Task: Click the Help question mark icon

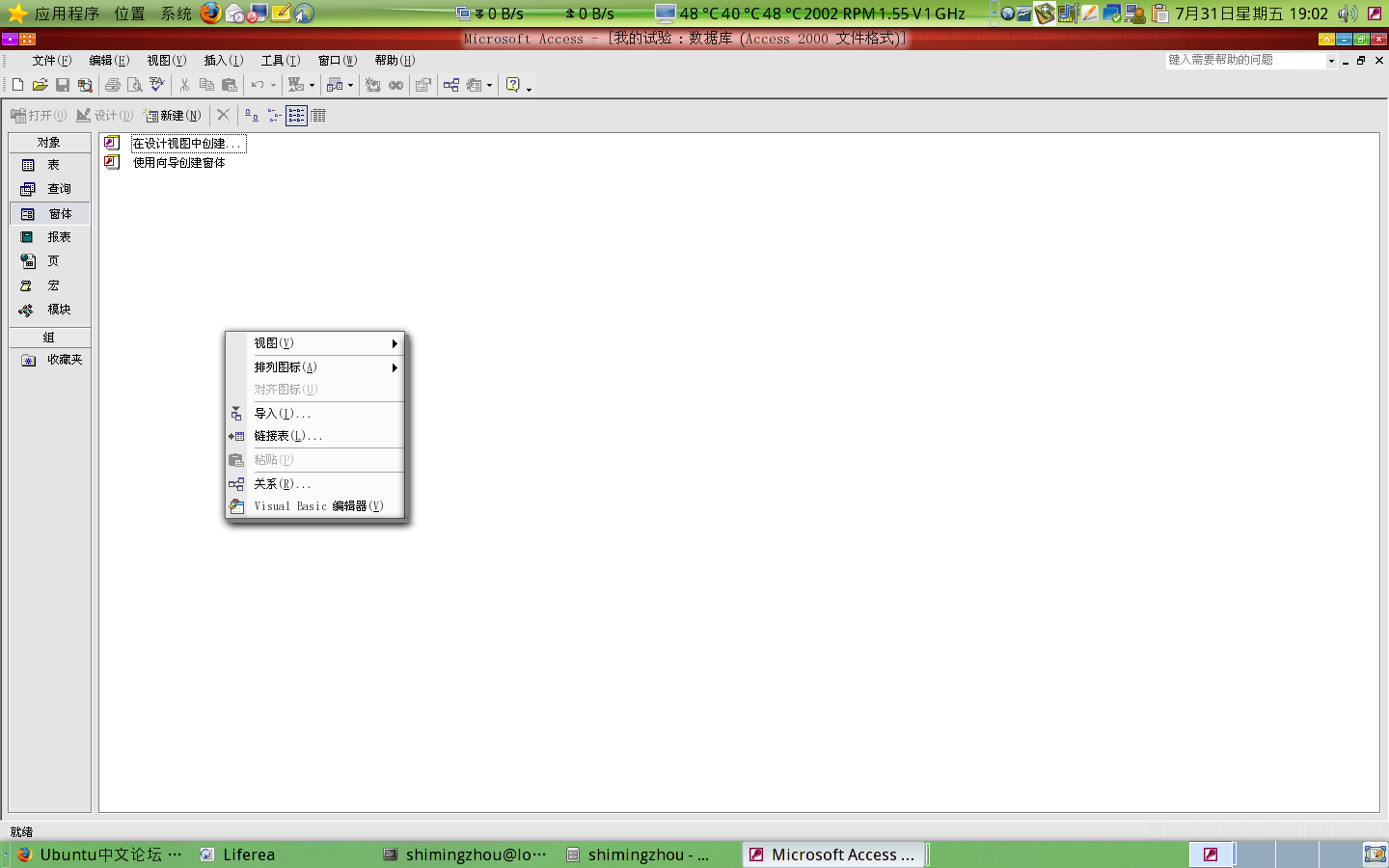Action: pos(513,85)
